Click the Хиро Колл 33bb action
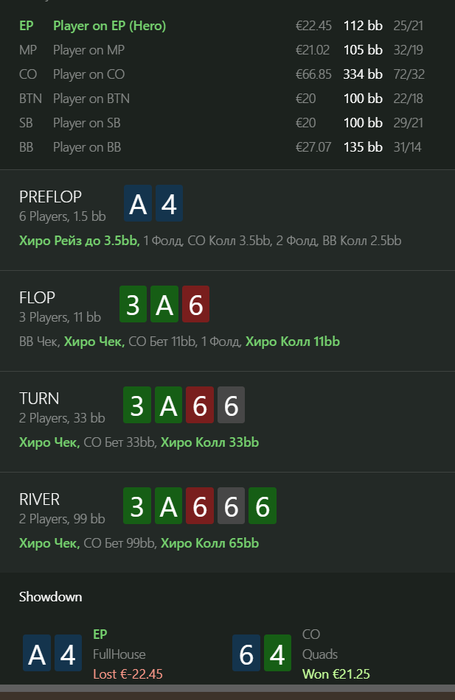This screenshot has height=700, width=455. (210, 442)
